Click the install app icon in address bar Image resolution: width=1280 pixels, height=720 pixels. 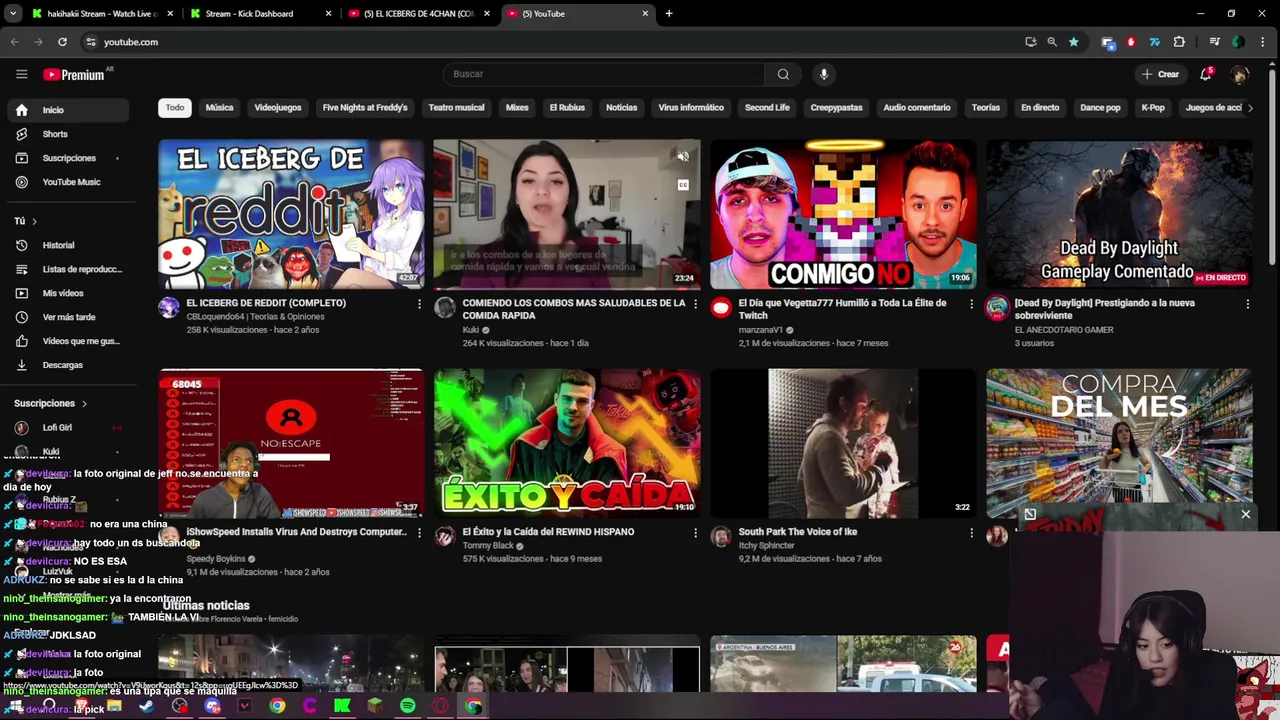pyautogui.click(x=1031, y=42)
